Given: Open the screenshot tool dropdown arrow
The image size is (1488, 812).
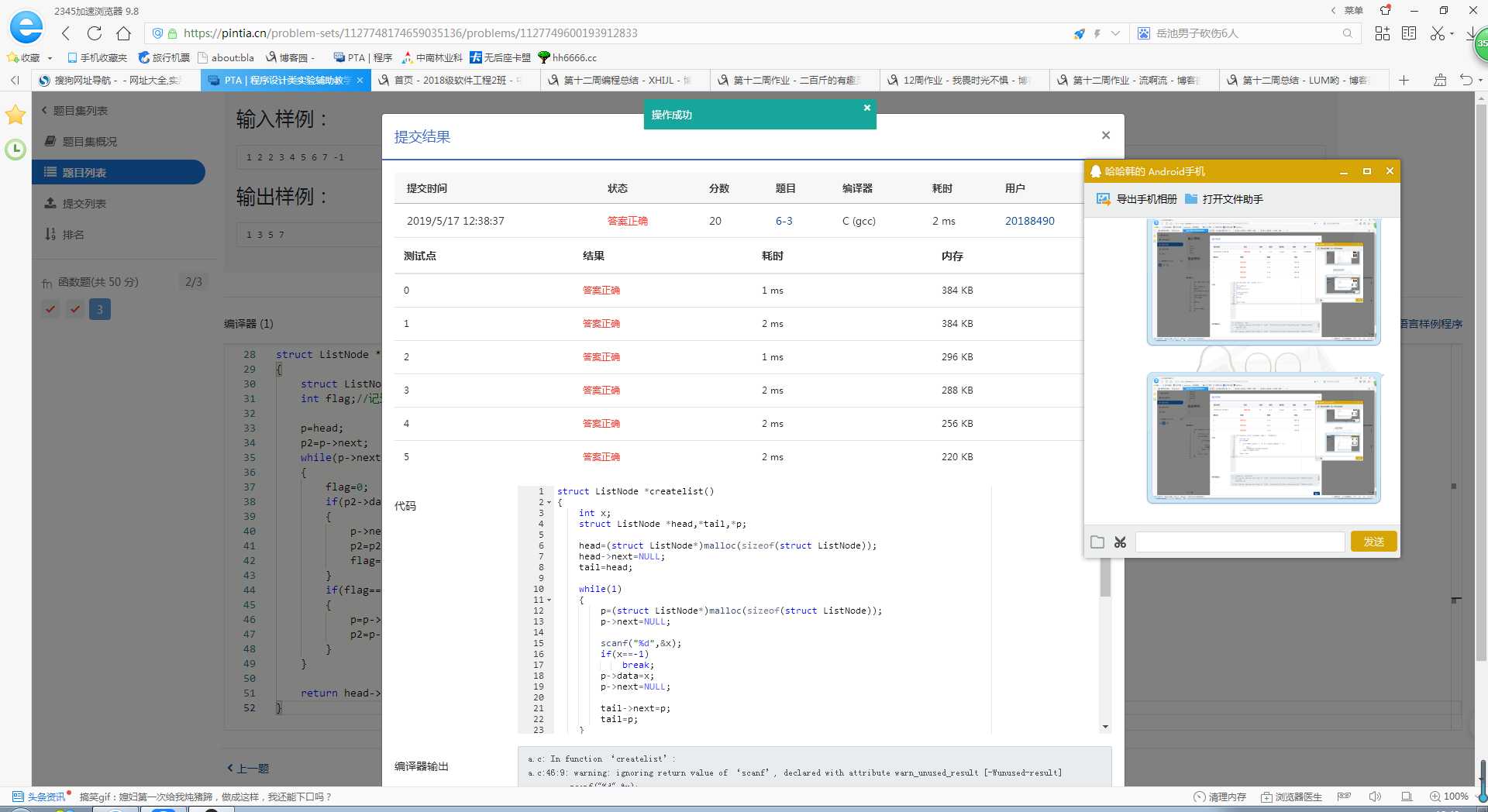Looking at the screenshot, I should tap(1452, 33).
